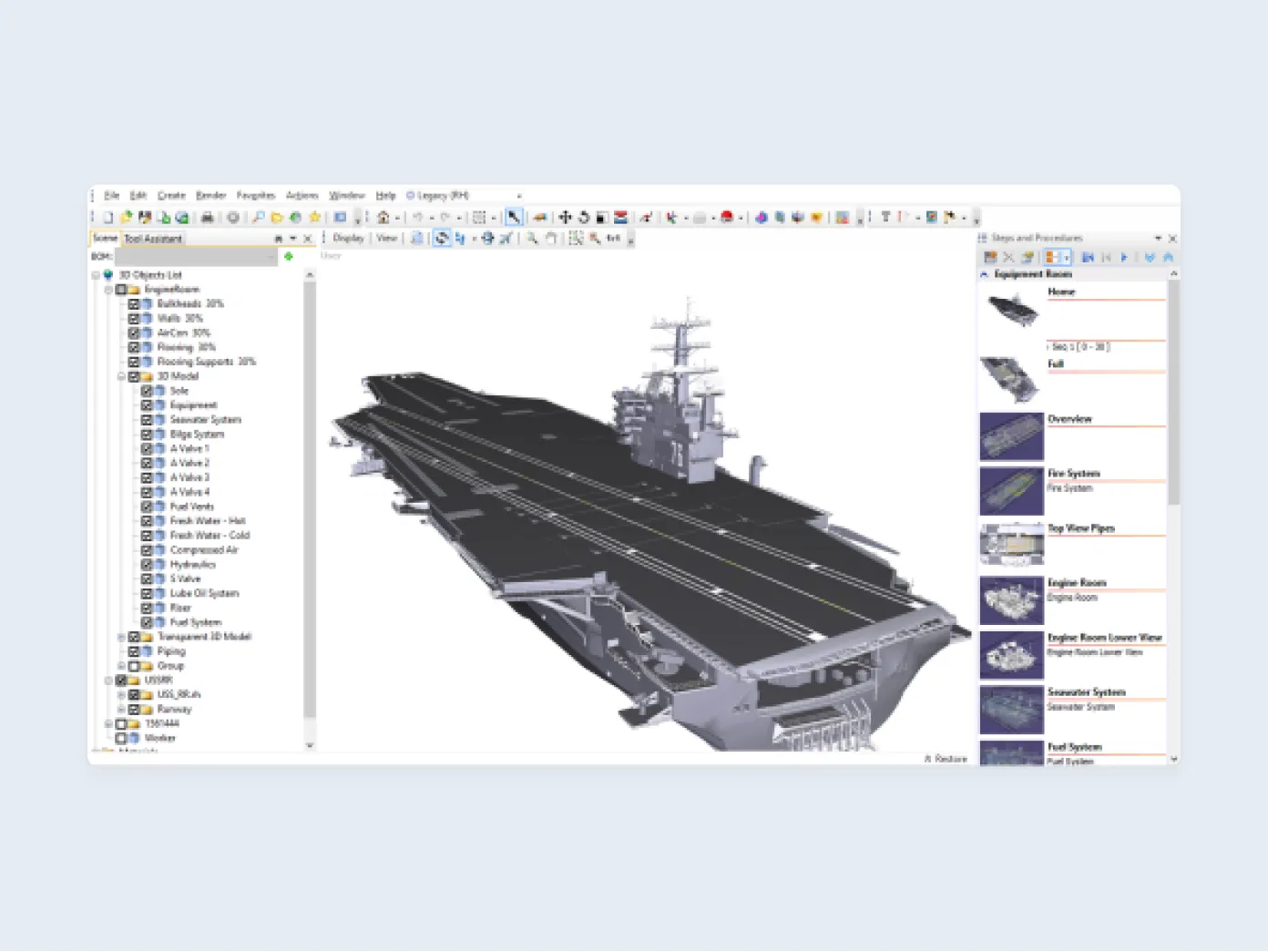The height and width of the screenshot is (952, 1268).
Task: Click the yellow star favorites icon
Action: click(315, 218)
